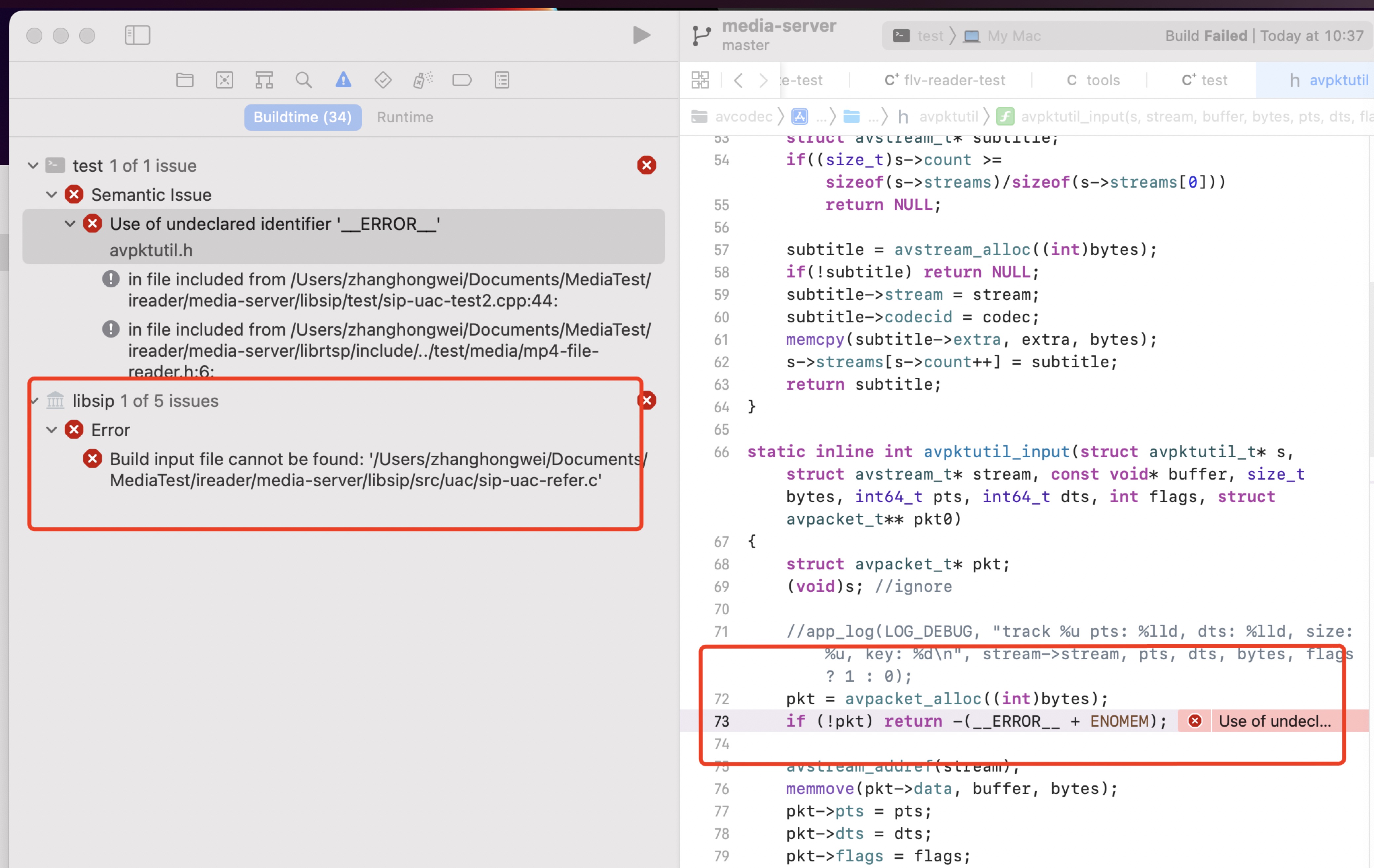This screenshot has height=868, width=1374.
Task: Select the Find navigator magnifying glass
Action: point(304,80)
